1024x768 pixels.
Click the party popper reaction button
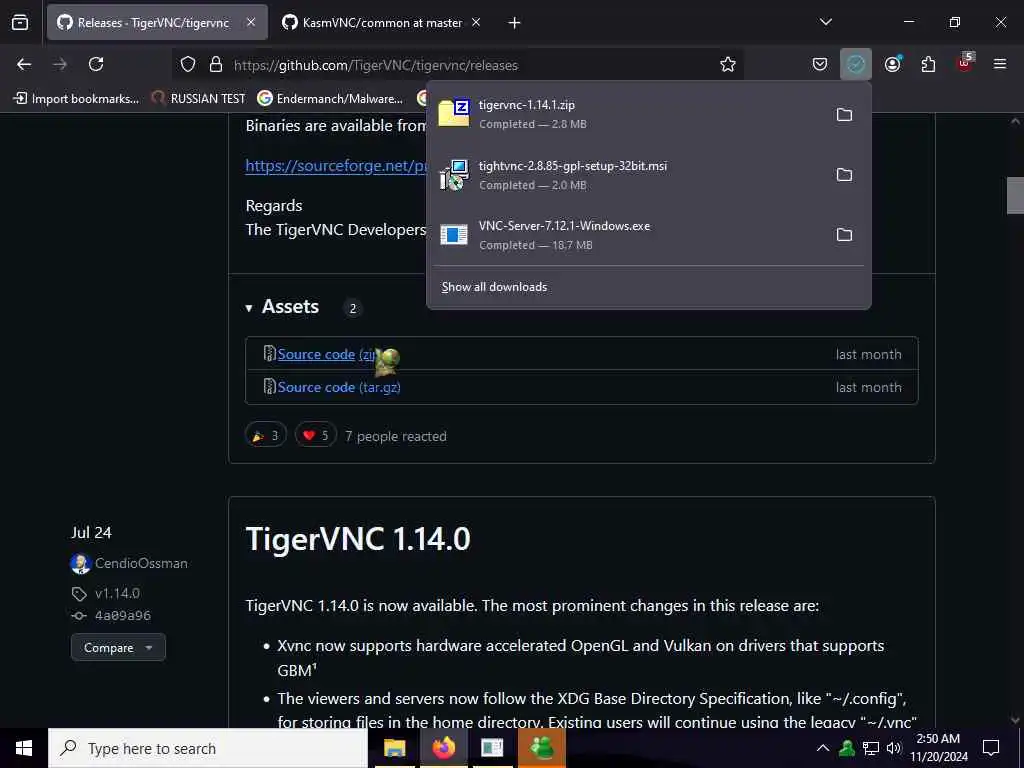tap(266, 436)
